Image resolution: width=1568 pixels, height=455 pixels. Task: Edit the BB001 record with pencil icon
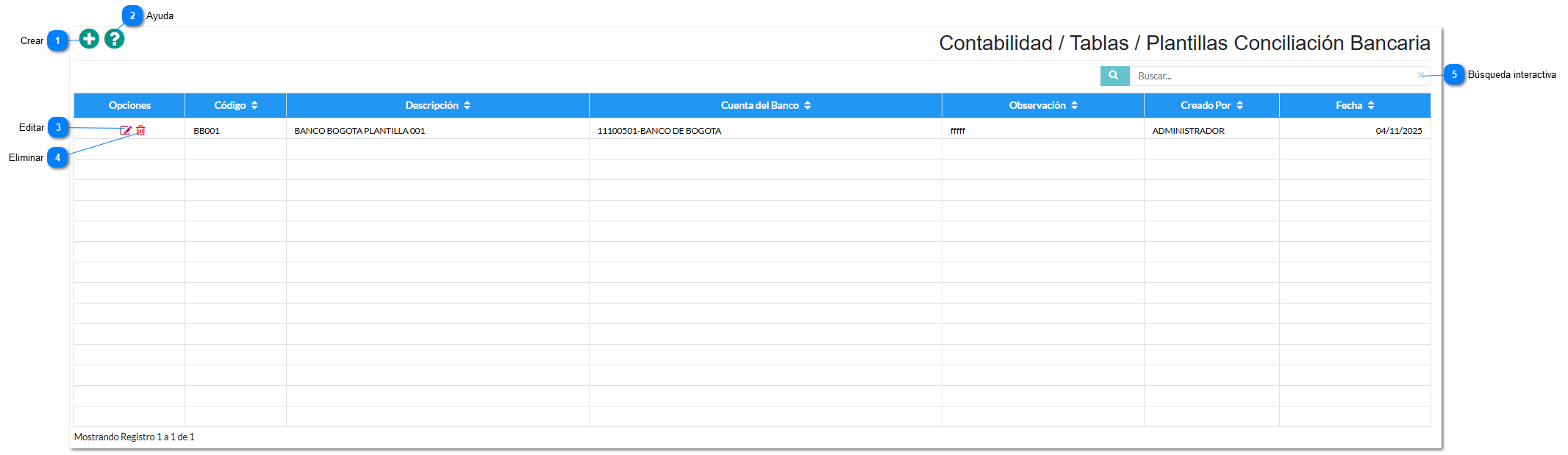click(126, 131)
